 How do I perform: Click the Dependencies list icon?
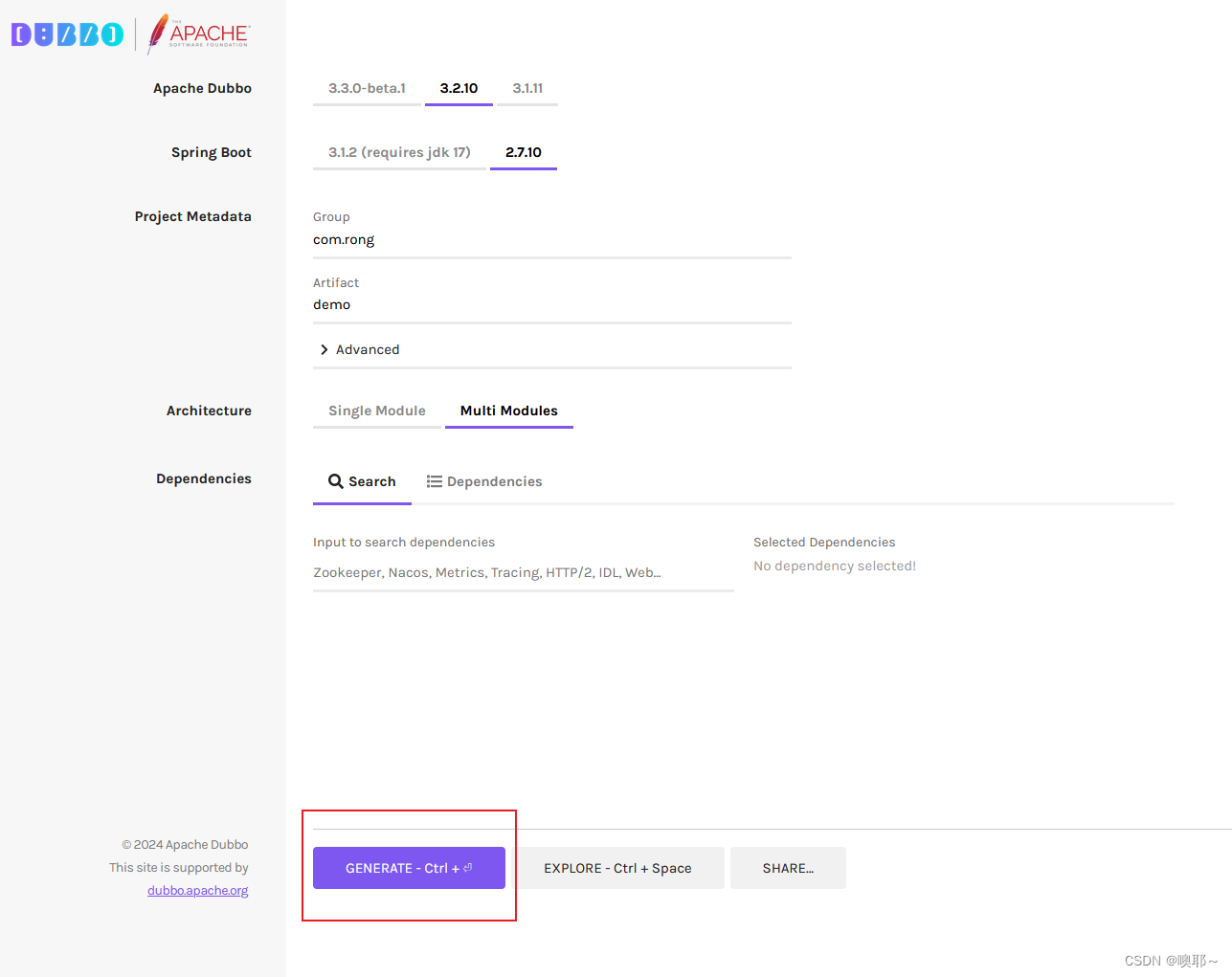pyautogui.click(x=435, y=481)
